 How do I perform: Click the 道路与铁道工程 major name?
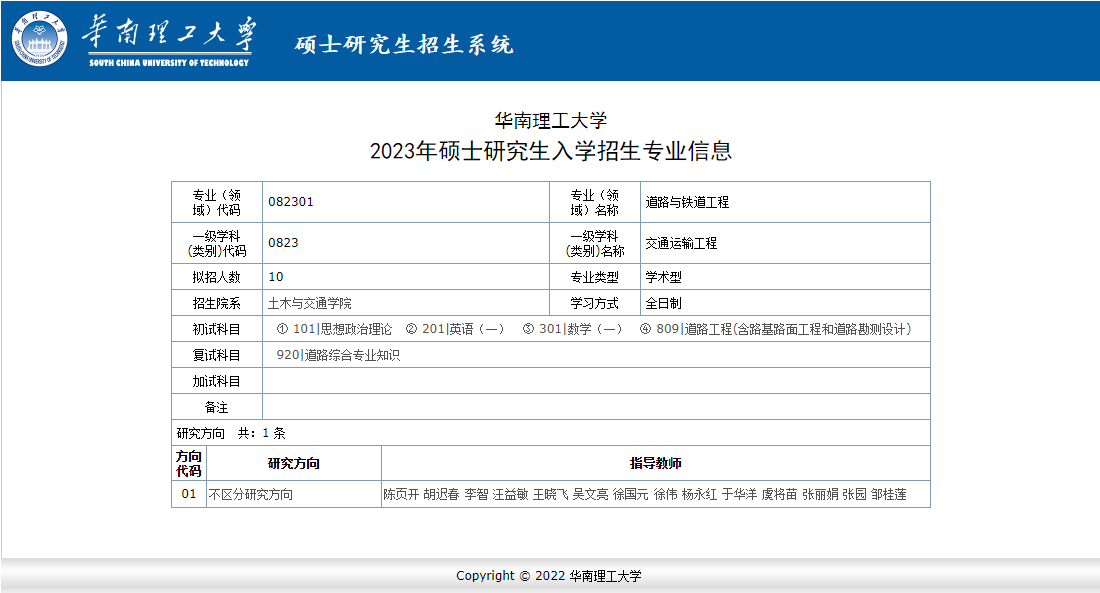688,202
